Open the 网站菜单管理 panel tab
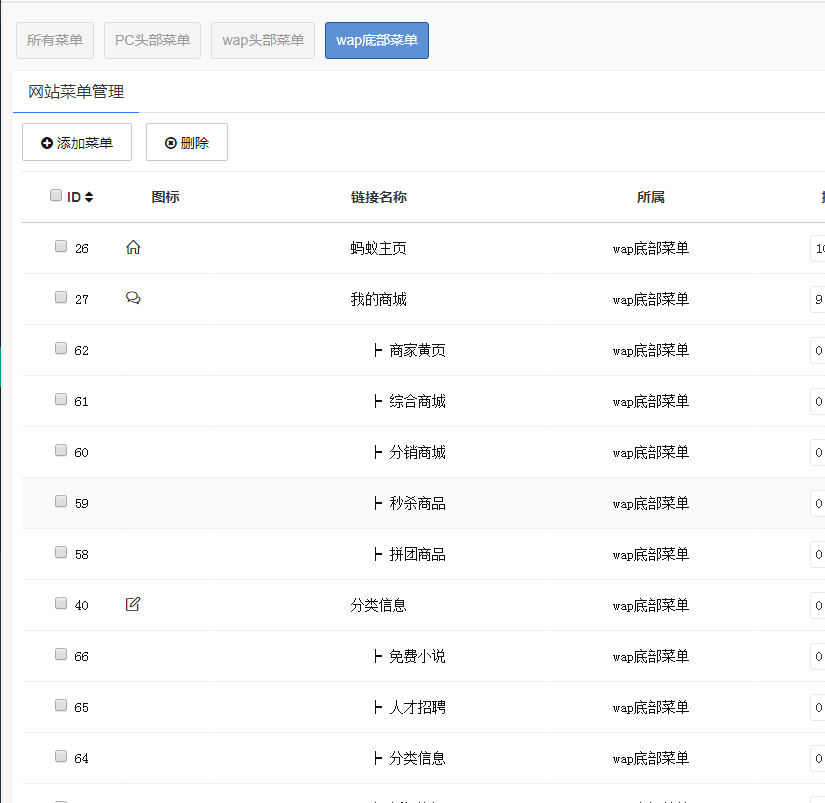This screenshot has width=825, height=803. click(76, 92)
